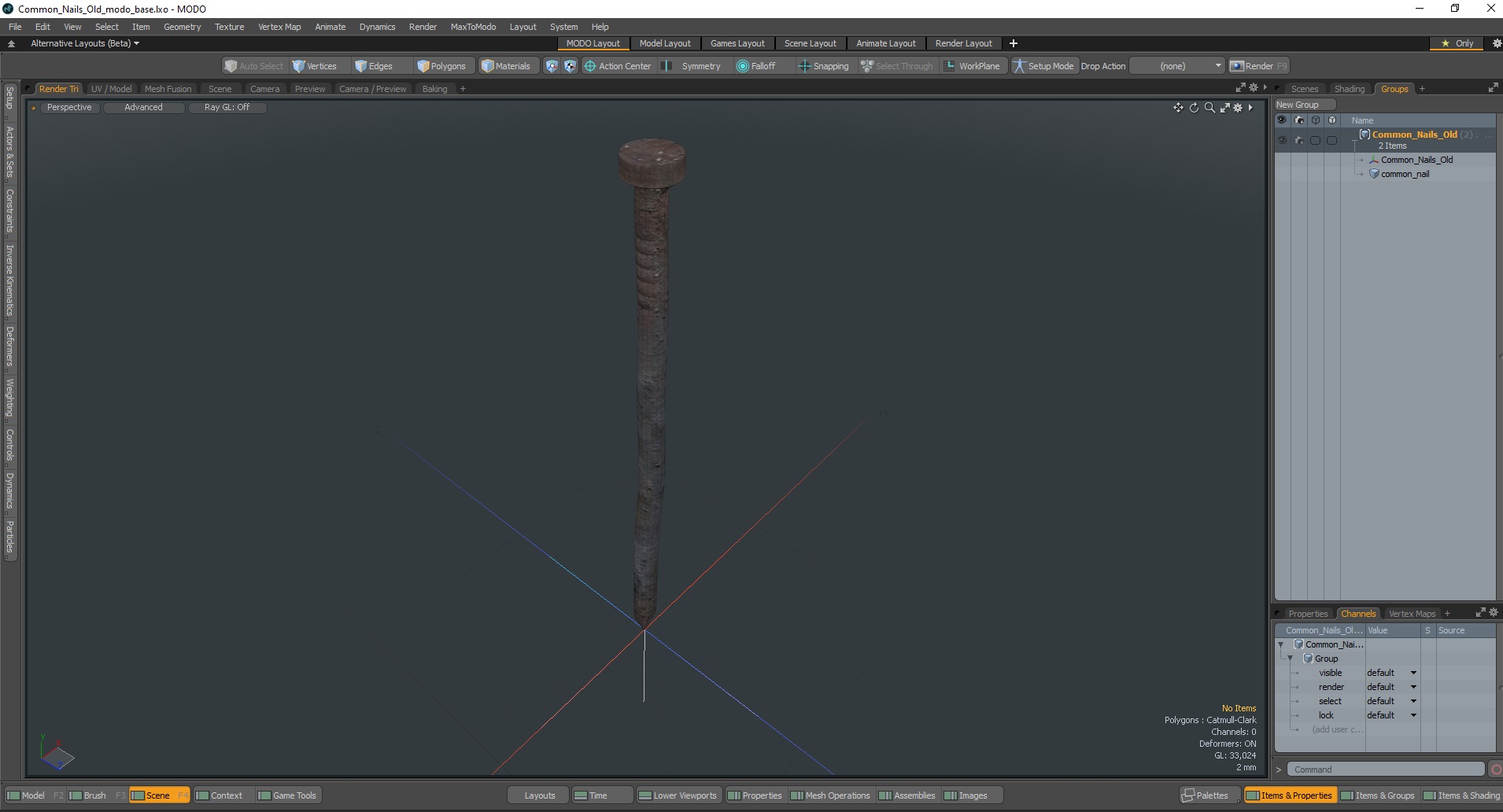
Task: Open Channels panel settings gear
Action: tap(1494, 612)
